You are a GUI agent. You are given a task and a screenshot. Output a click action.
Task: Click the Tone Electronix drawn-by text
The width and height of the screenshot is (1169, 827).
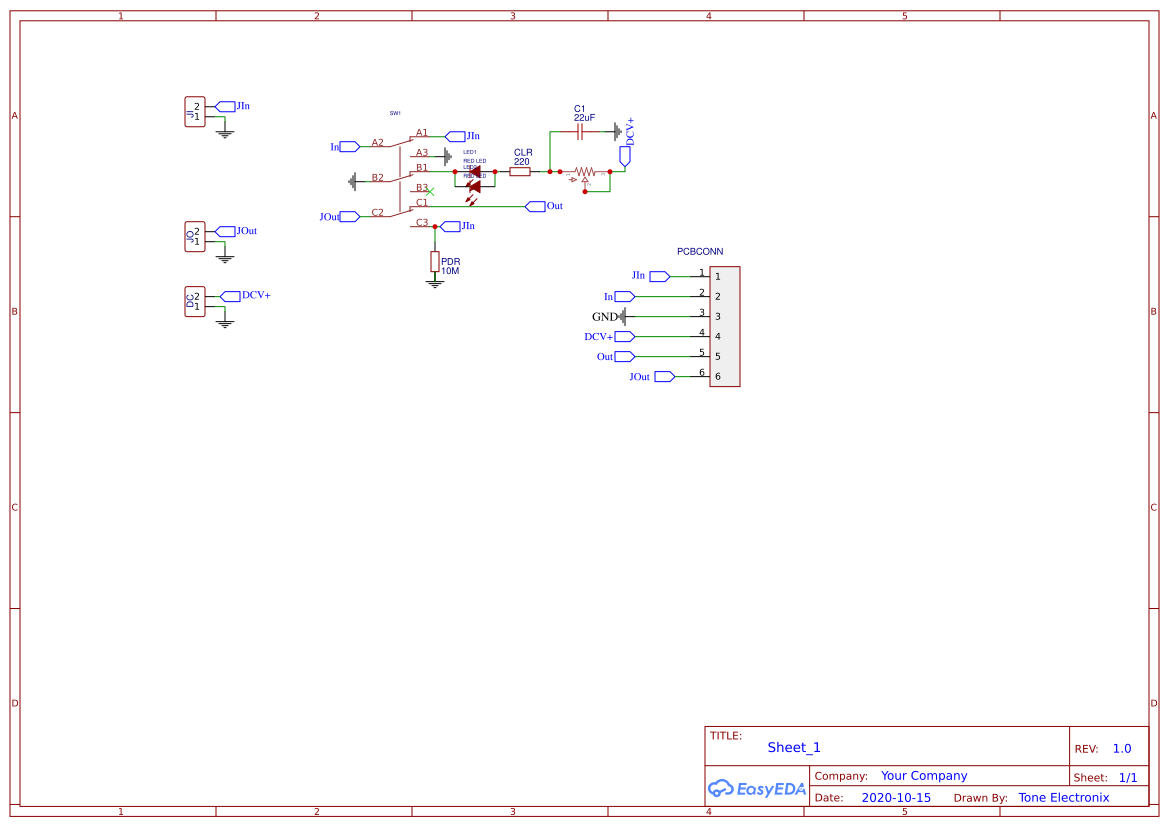click(x=1063, y=797)
